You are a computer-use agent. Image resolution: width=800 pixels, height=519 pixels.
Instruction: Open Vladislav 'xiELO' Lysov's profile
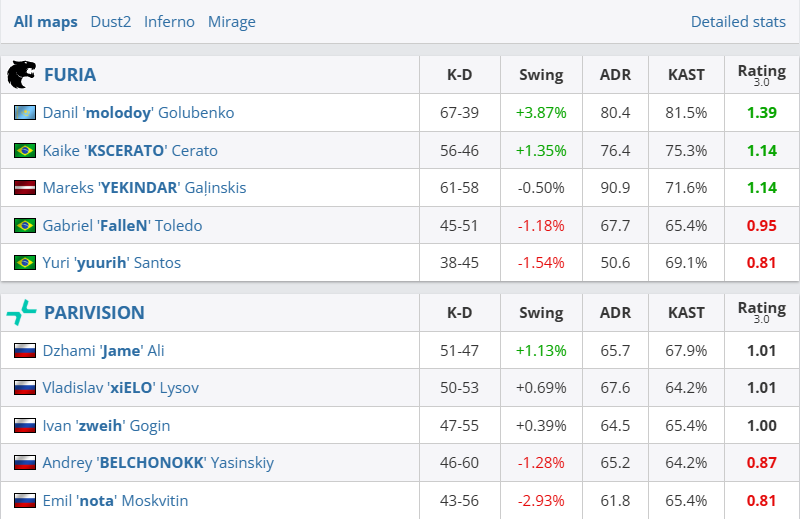click(x=120, y=388)
